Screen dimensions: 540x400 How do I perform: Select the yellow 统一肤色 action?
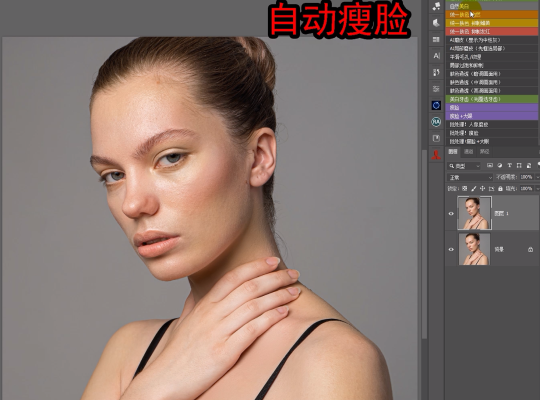491,23
